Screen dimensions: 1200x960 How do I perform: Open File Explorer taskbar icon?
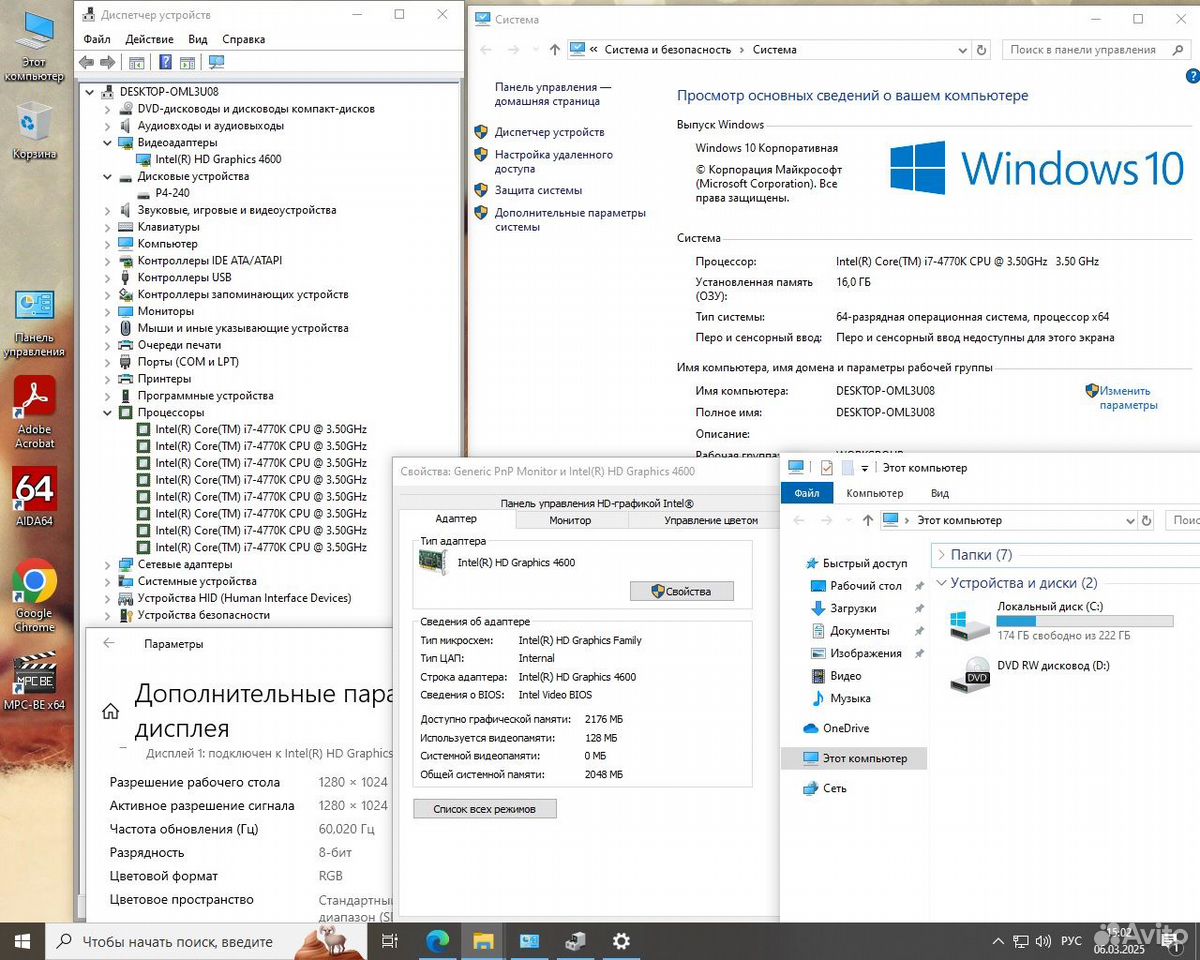[483, 941]
